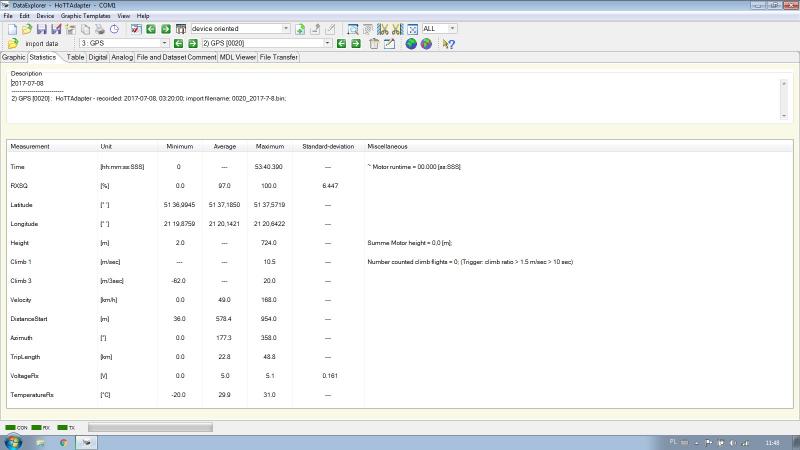Click the edit record set icon
Viewport: 800px width, 450px height.
click(x=389, y=44)
